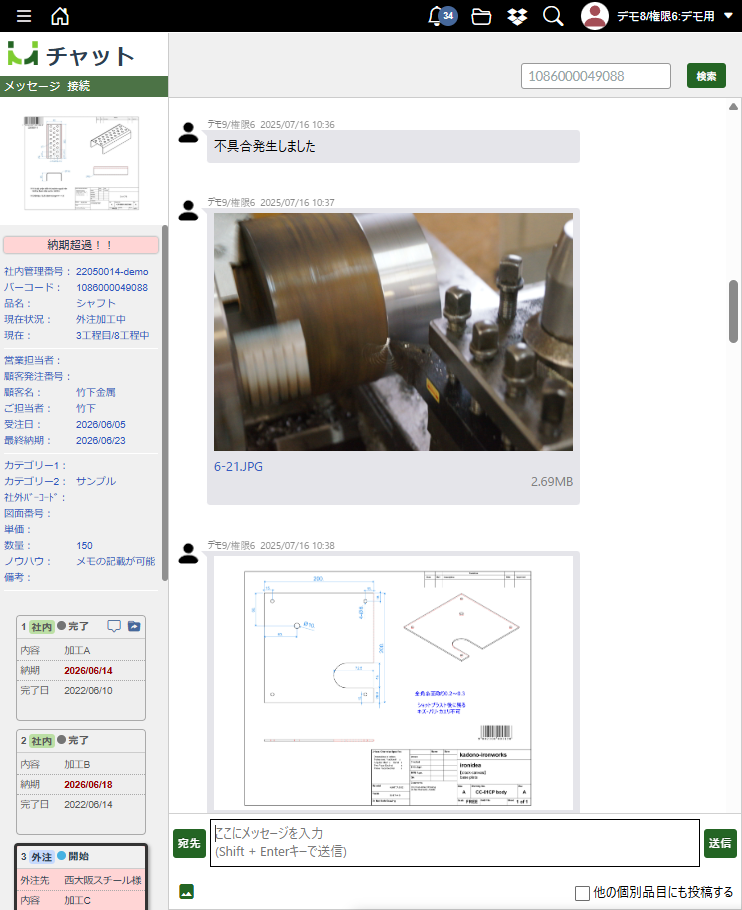Click progress value 3工程目/8工程中
Image resolution: width=742 pixels, height=910 pixels.
click(x=113, y=335)
